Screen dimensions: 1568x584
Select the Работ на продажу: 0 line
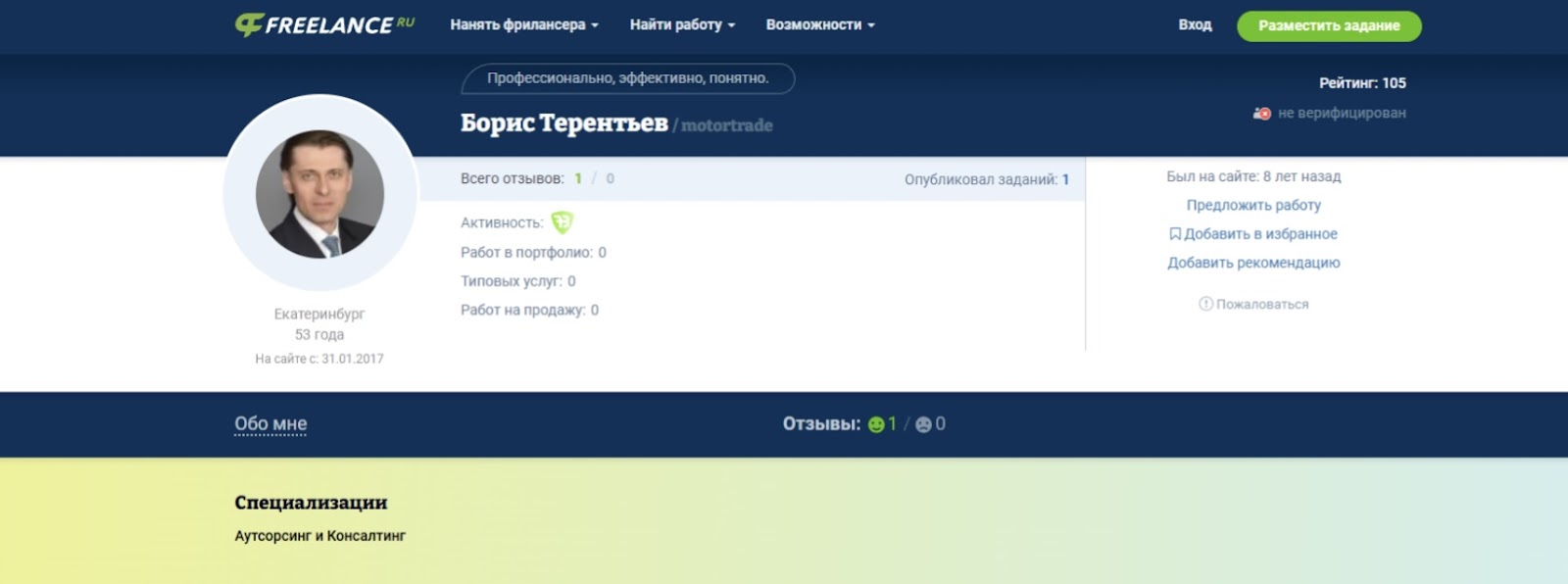[x=529, y=310]
